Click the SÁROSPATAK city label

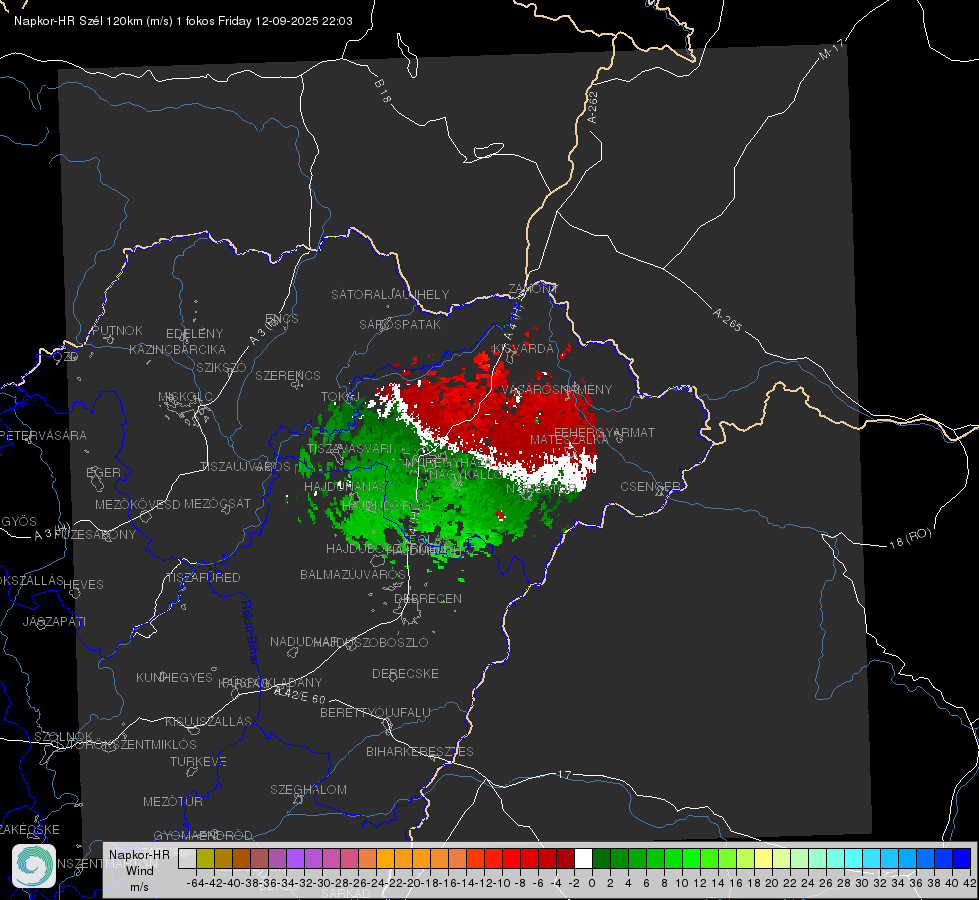coord(400,324)
